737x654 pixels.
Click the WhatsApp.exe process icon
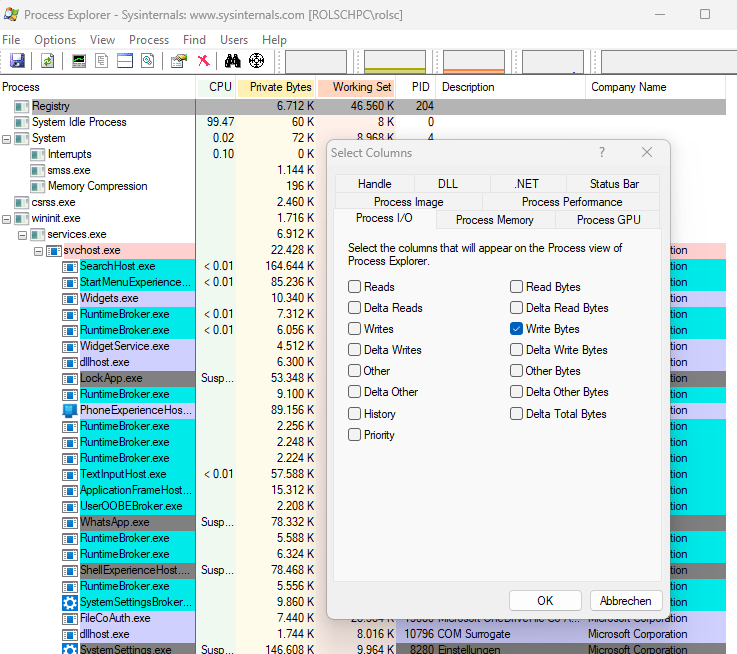pyautogui.click(x=70, y=522)
